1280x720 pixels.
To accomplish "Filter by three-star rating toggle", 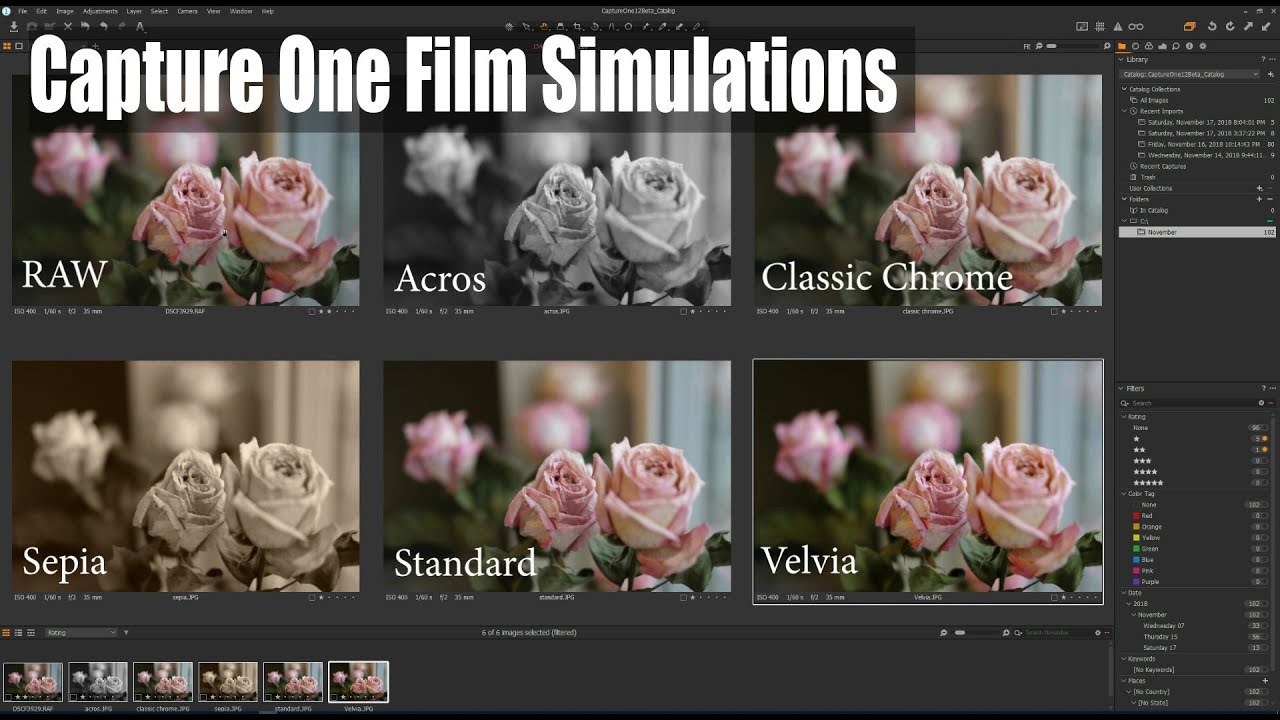I will pos(1264,461).
